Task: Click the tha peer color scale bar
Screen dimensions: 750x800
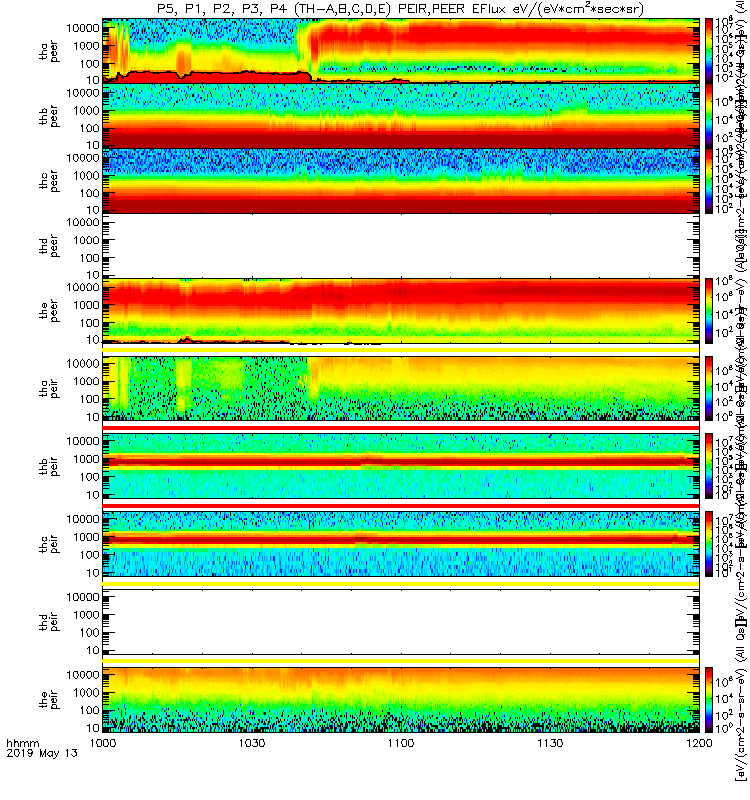Action: pyautogui.click(x=709, y=51)
